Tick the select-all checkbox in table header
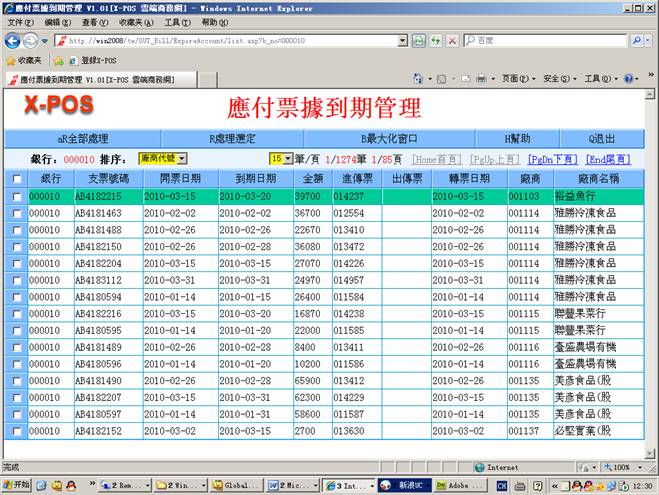 click(15, 178)
